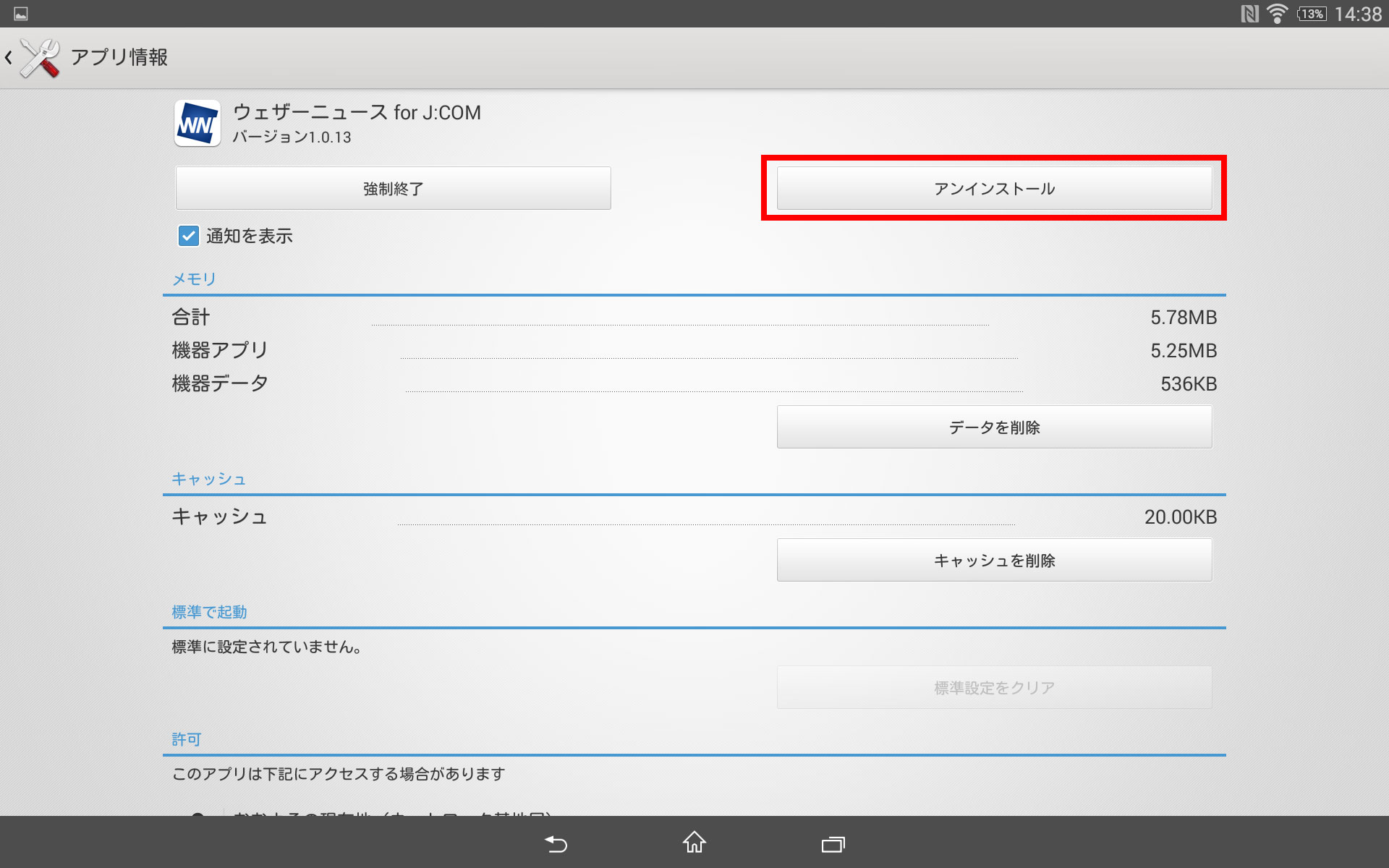
Task: Tap the 許可 section header
Action: click(187, 739)
